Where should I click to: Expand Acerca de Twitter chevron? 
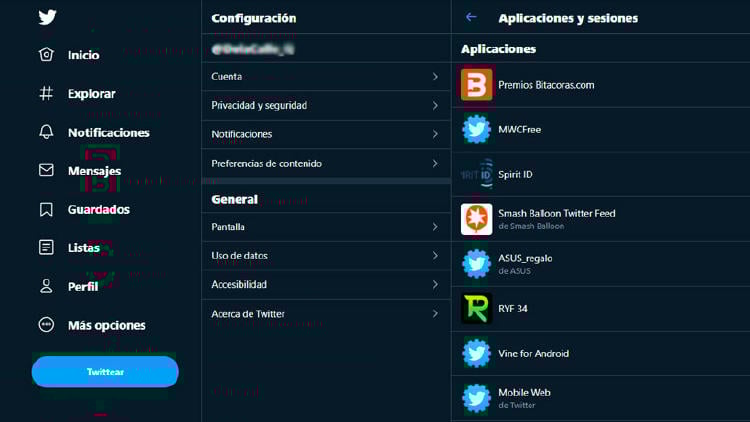[x=435, y=314]
